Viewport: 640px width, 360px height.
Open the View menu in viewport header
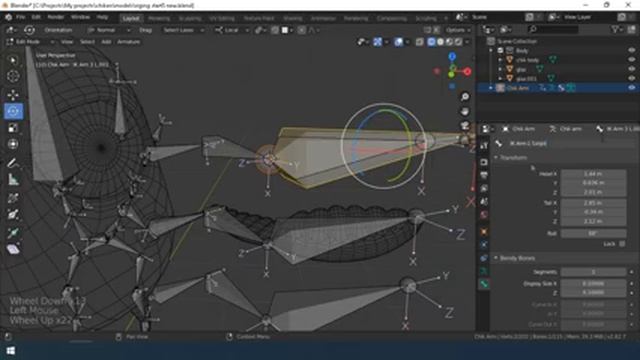click(67, 42)
